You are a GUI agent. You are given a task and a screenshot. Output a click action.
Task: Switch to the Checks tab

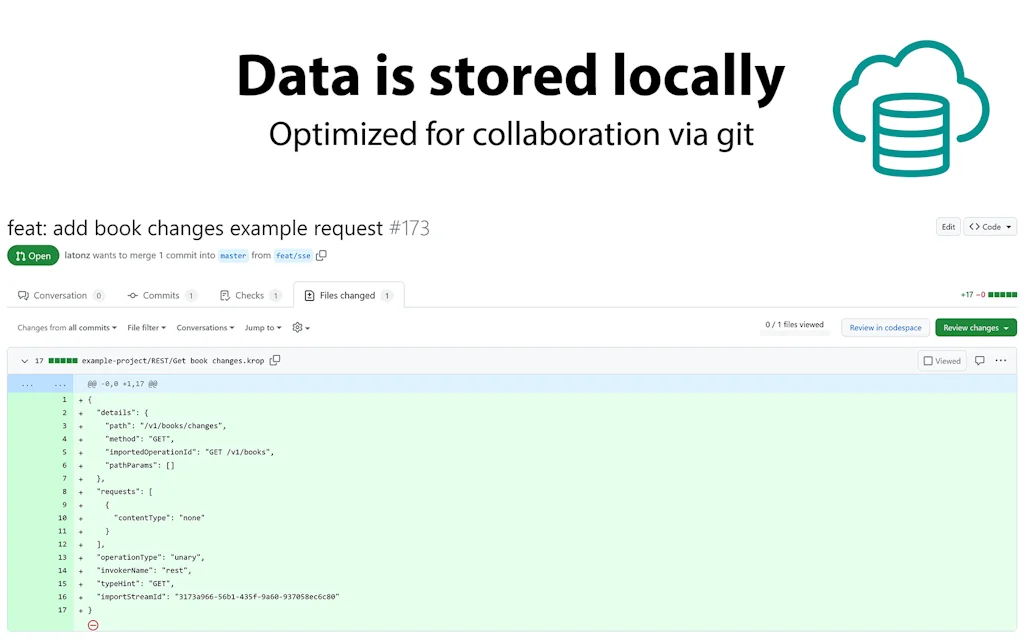point(250,295)
